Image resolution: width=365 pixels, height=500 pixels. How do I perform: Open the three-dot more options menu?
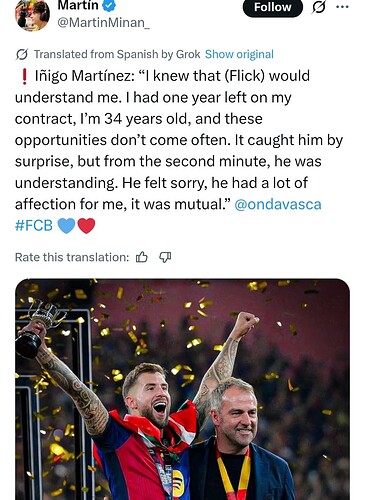342,7
